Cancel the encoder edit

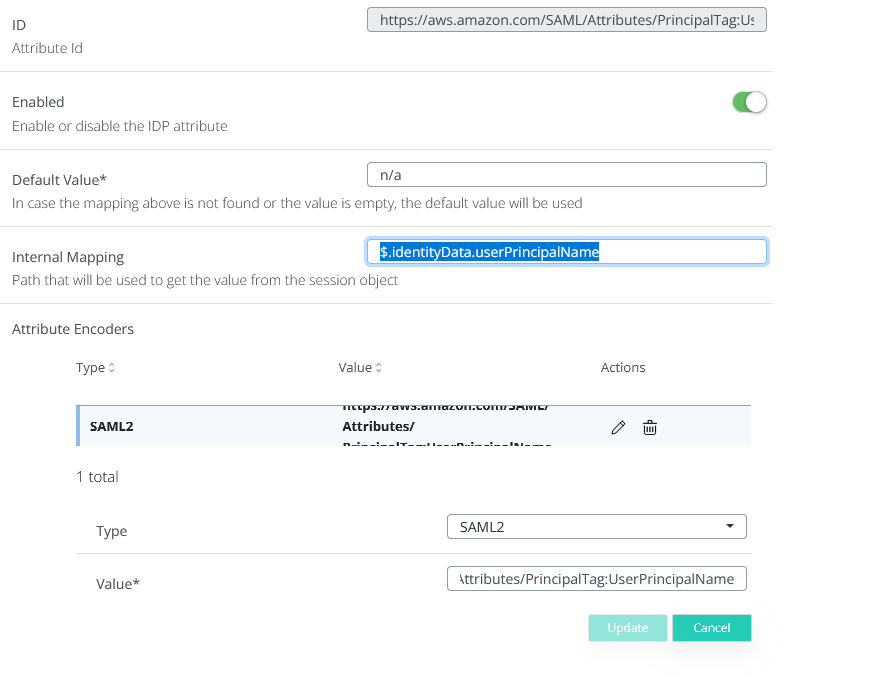coord(711,627)
